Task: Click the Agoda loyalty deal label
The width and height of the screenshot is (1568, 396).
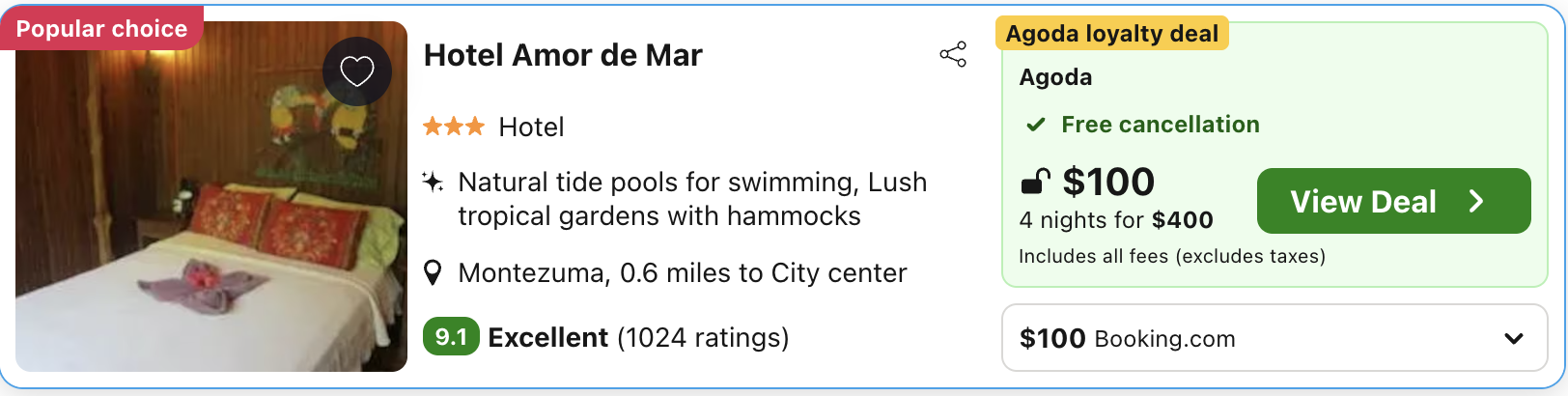Action: click(1111, 34)
